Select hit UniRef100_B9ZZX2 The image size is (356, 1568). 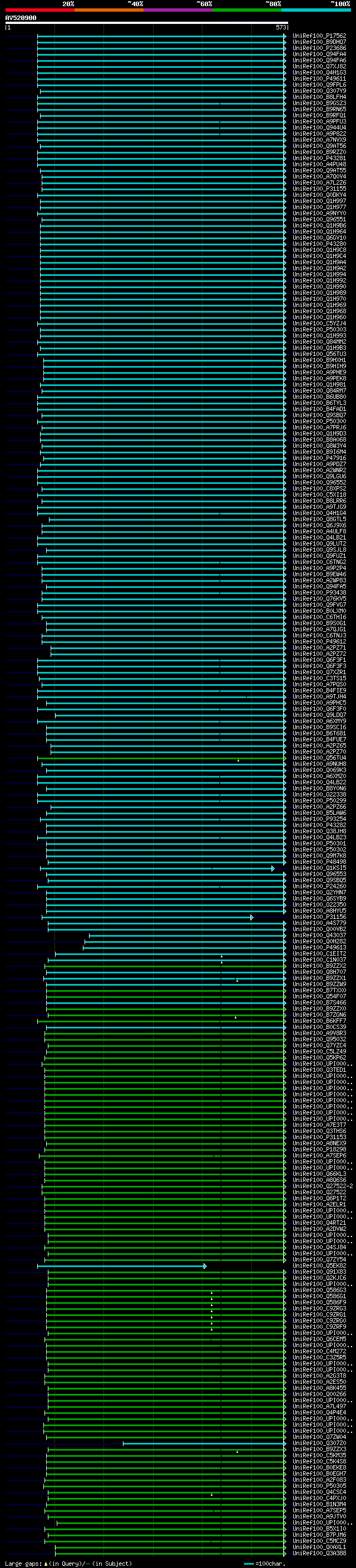[319, 966]
